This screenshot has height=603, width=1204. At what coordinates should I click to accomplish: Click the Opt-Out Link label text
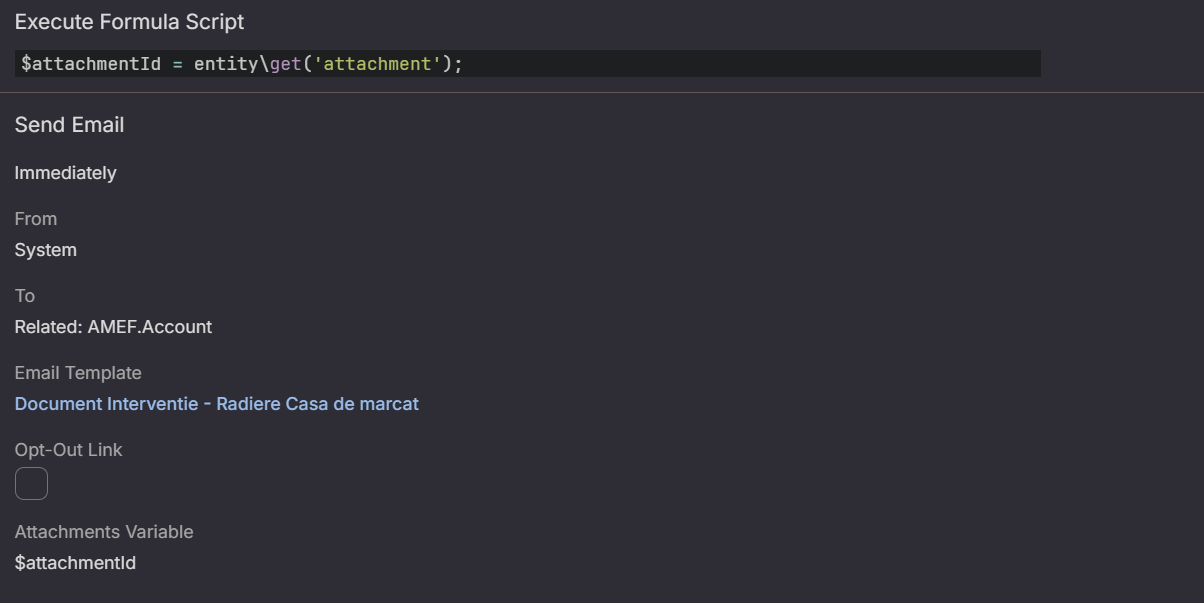pyautogui.click(x=68, y=450)
